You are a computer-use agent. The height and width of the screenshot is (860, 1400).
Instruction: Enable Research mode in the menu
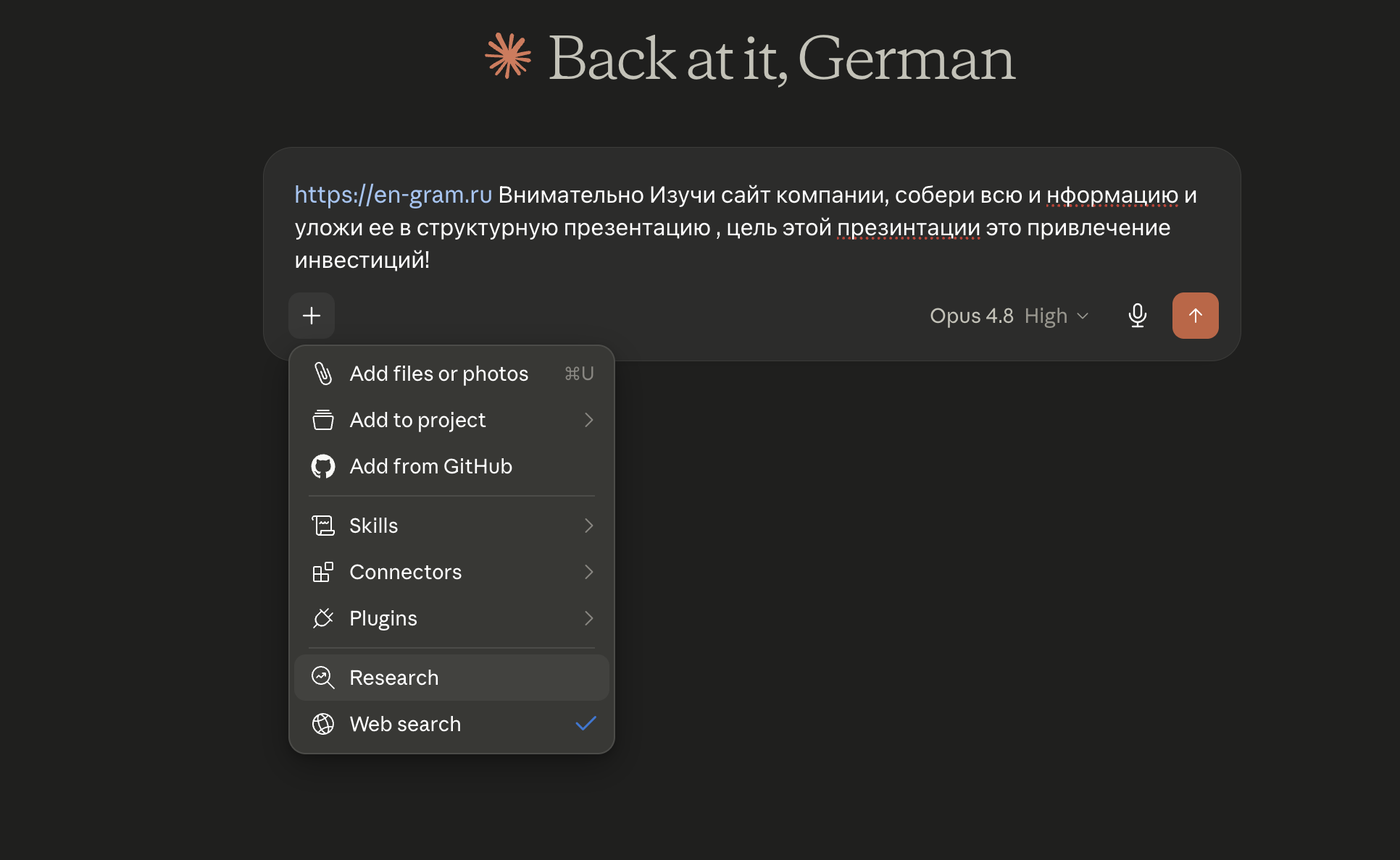pyautogui.click(x=452, y=678)
